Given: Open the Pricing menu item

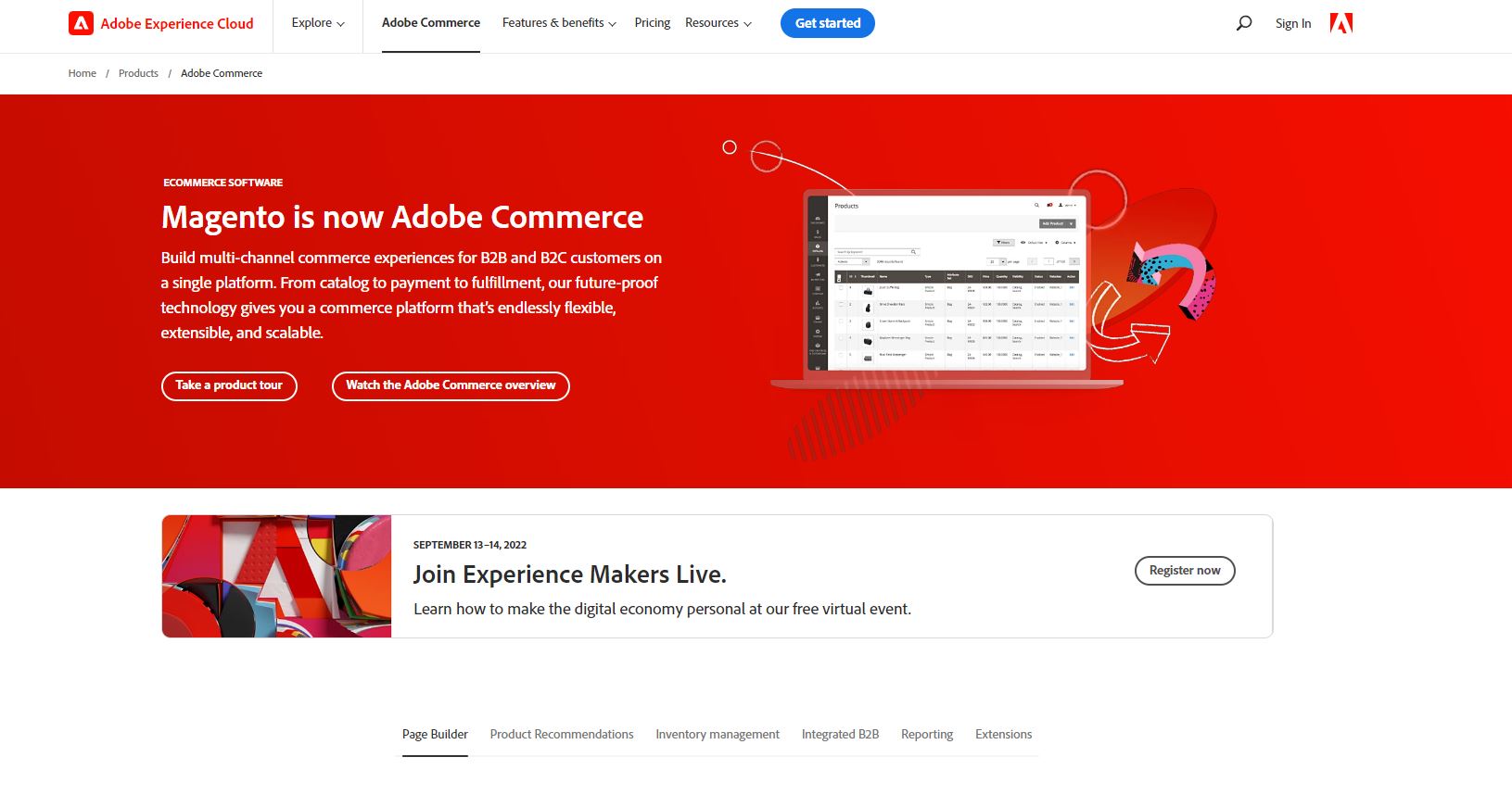Looking at the screenshot, I should tap(653, 23).
